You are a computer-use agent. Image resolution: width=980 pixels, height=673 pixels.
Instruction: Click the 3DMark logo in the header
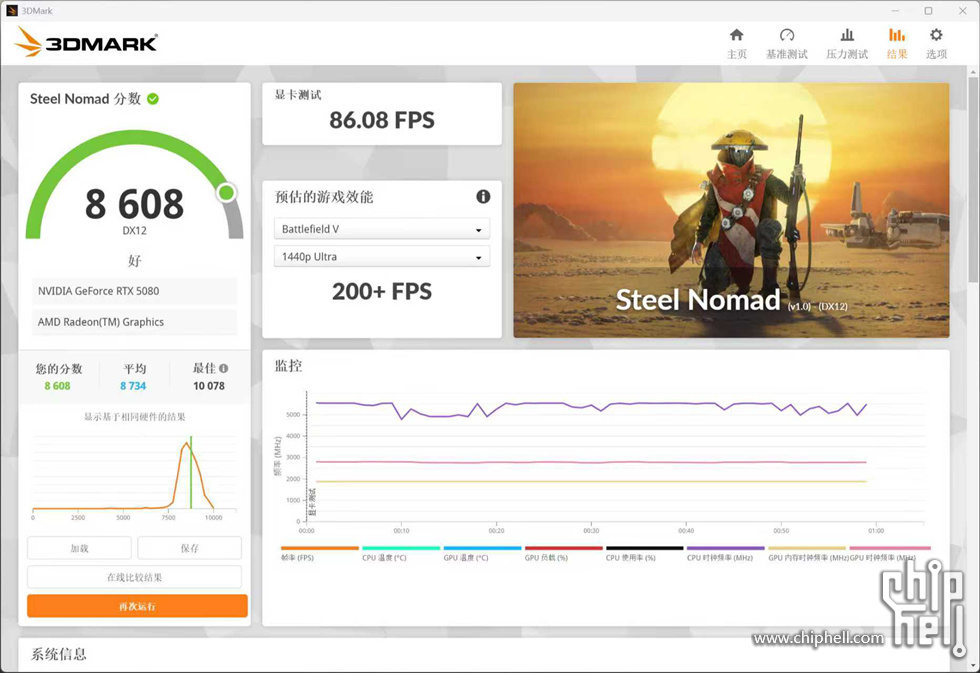tap(86, 41)
